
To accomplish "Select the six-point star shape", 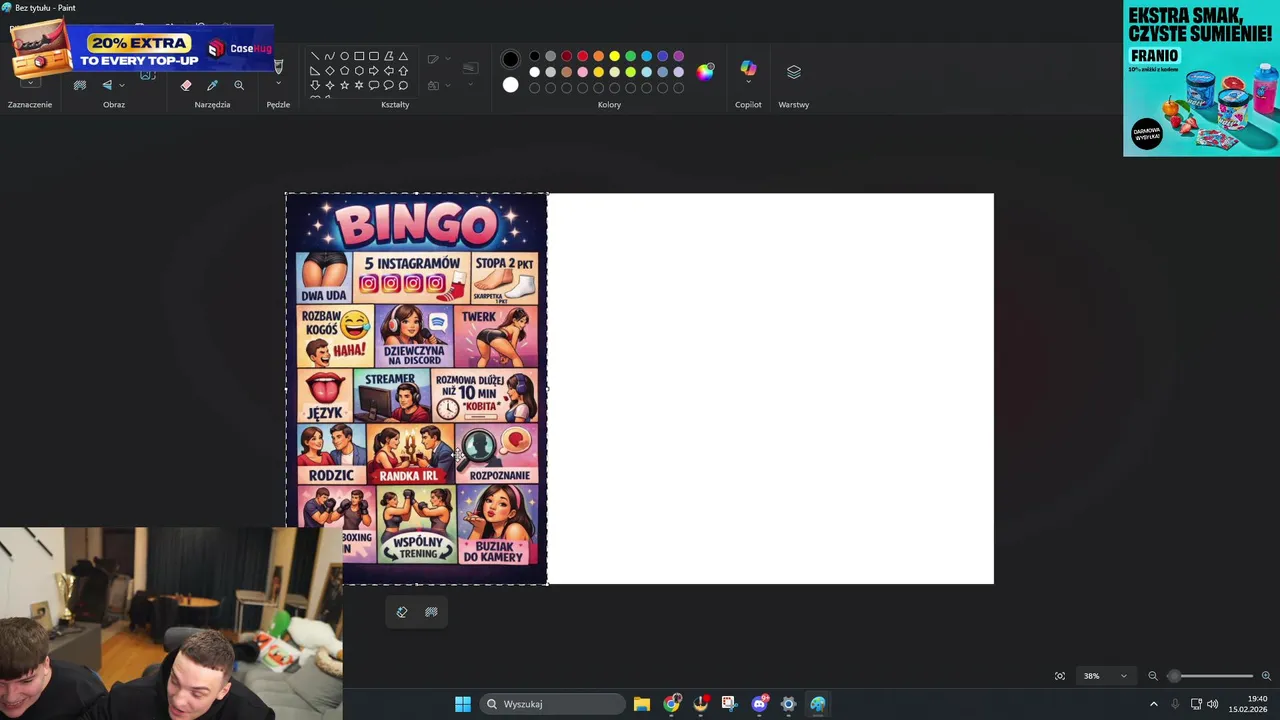I will point(359,86).
